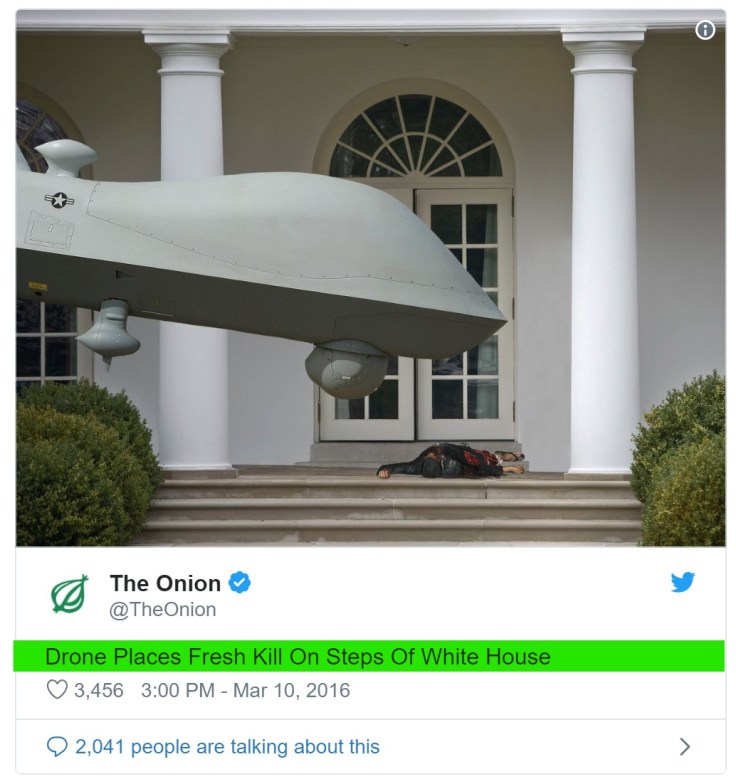Expand the conversation with the right chevron
Screen dimensions: 736x784
tap(684, 746)
